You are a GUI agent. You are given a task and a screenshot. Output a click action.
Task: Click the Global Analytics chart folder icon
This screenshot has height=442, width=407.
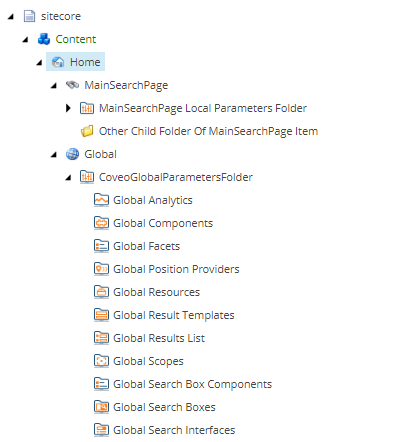click(x=101, y=200)
